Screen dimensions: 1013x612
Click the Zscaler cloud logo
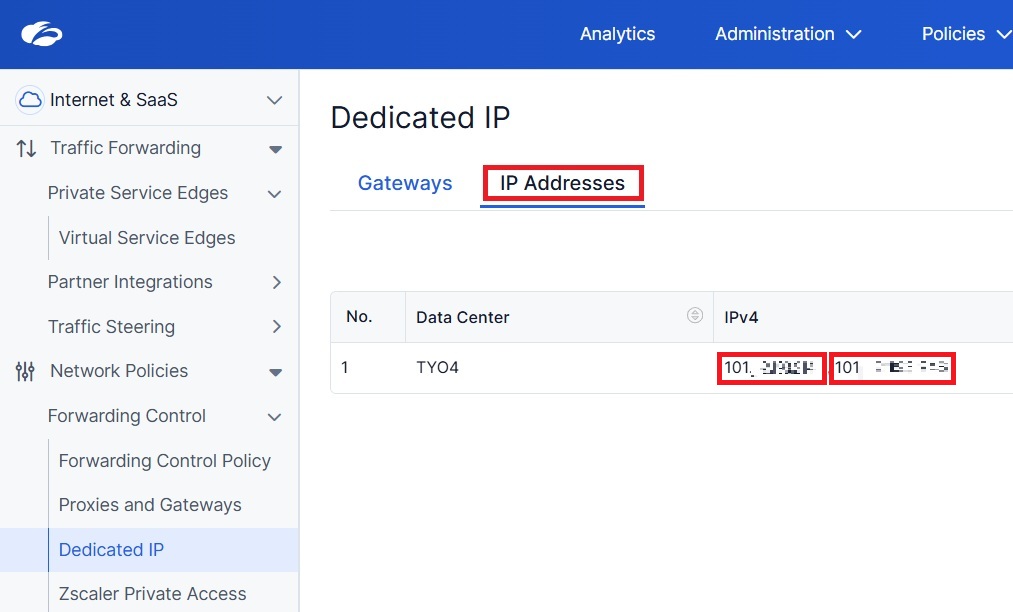click(42, 34)
